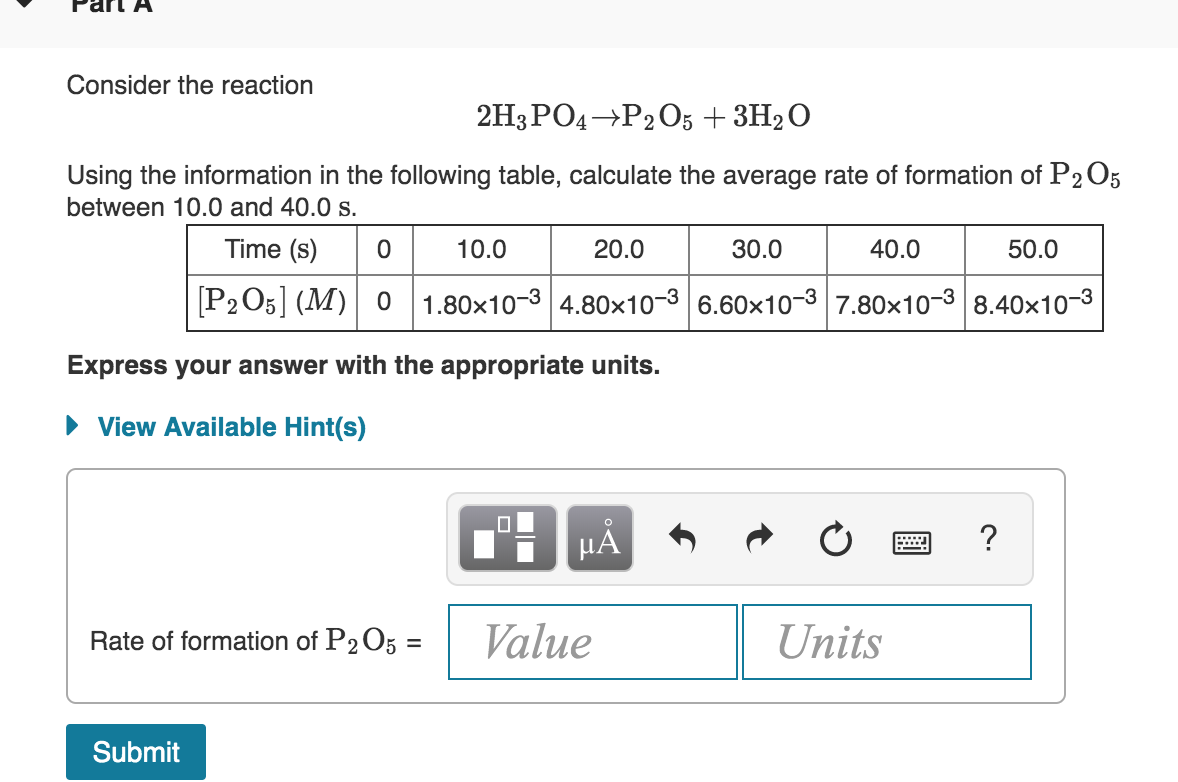Open the μÅ units symbol tool
Viewport: 1178px width, 782px height.
tap(599, 538)
